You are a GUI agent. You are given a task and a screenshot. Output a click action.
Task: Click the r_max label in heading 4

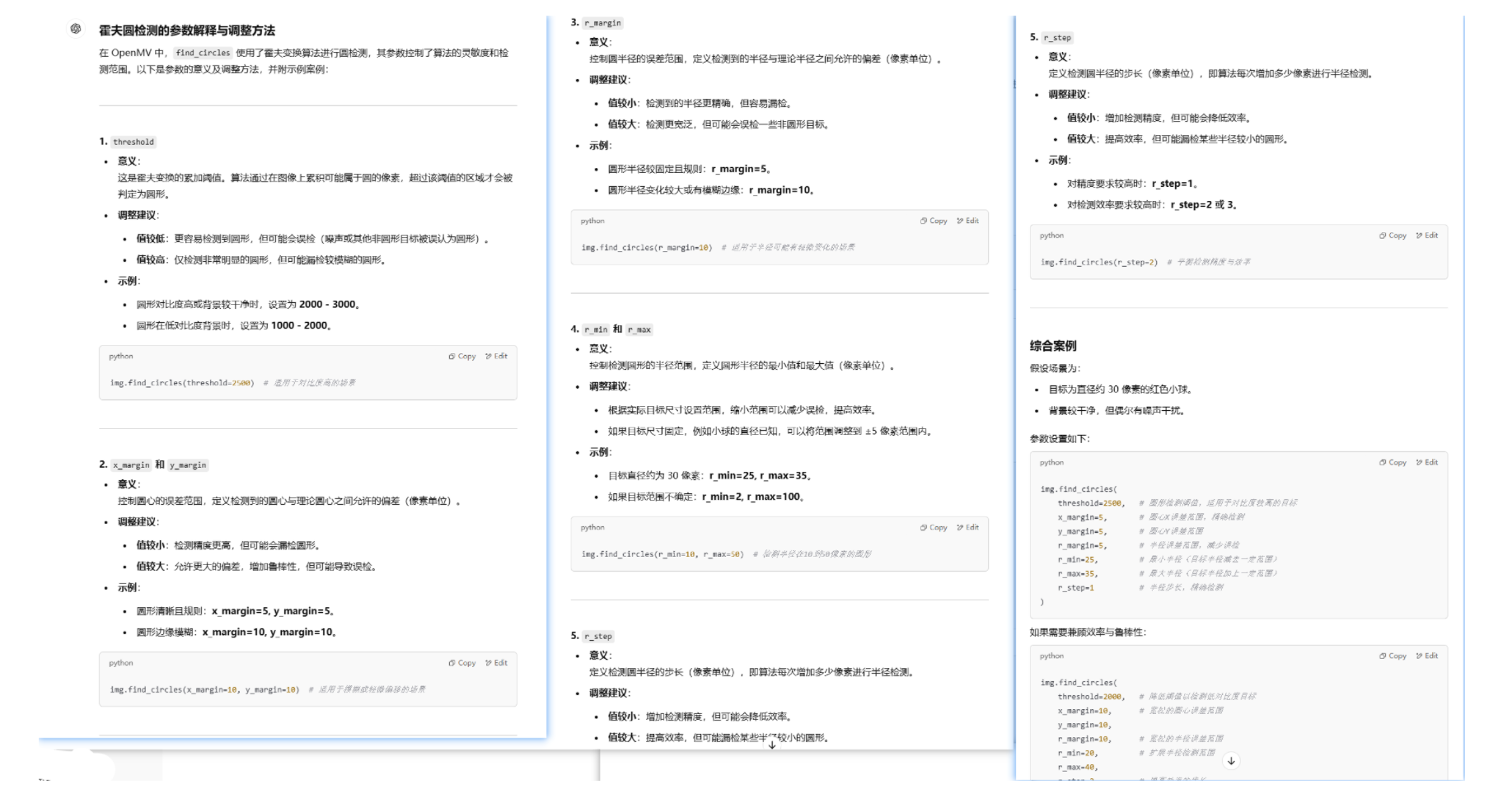tap(639, 329)
